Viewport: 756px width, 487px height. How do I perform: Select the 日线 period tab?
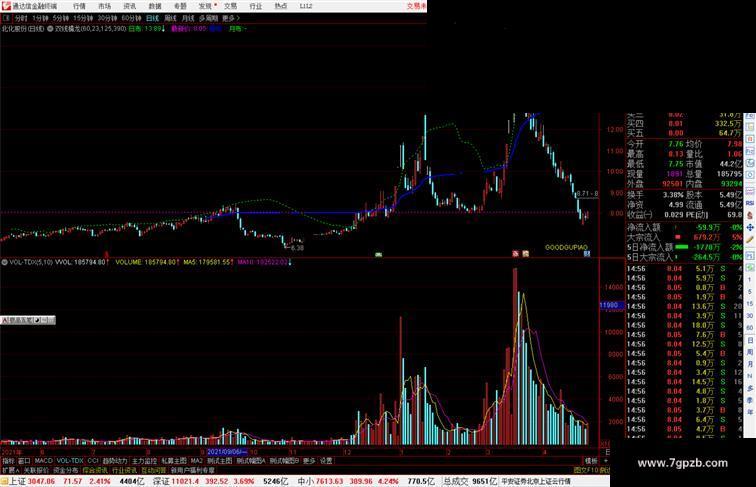point(152,18)
